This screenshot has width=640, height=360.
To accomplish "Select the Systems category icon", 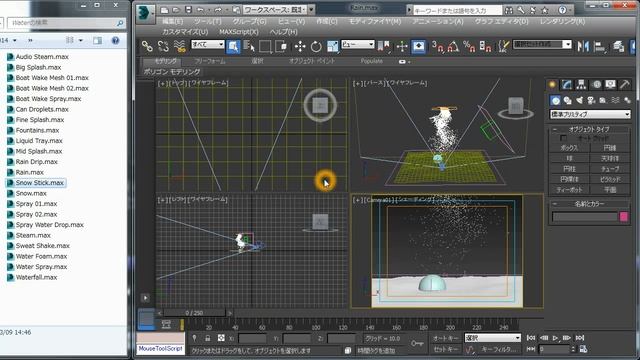I will pyautogui.click(x=627, y=100).
